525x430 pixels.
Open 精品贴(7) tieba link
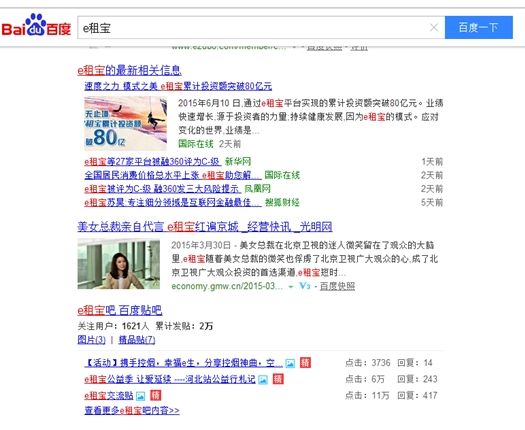click(x=137, y=340)
